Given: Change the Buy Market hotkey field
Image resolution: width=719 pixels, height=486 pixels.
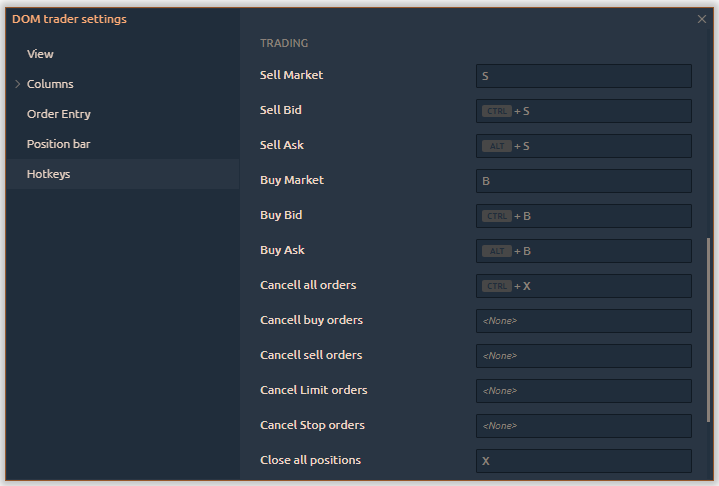Looking at the screenshot, I should 583,181.
